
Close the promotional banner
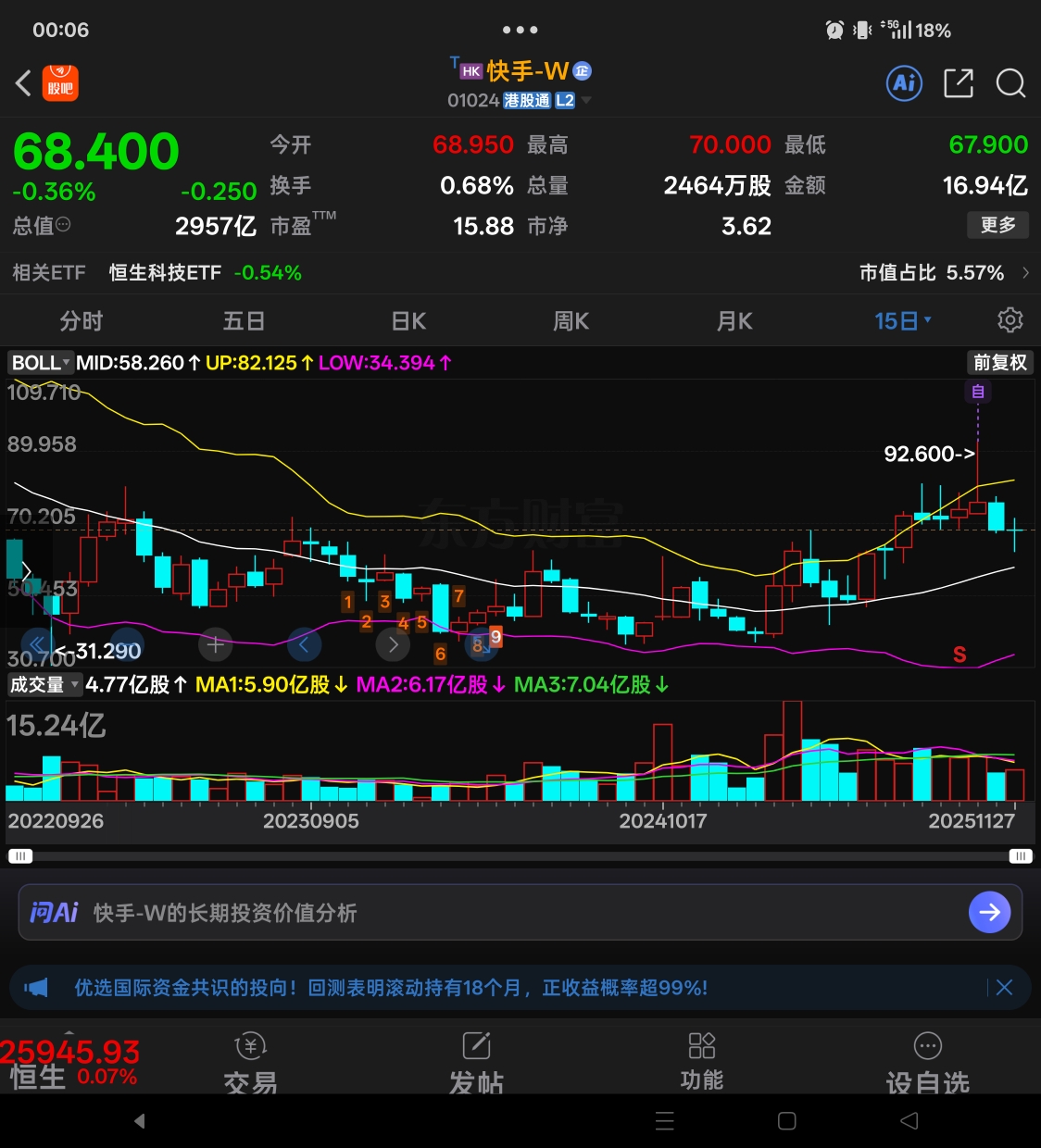[x=1004, y=988]
